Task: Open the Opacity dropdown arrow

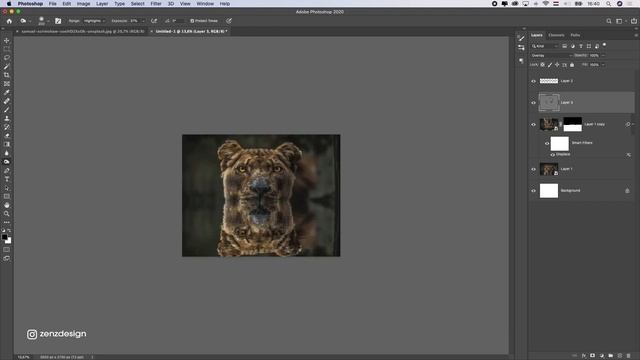Action: pos(603,56)
